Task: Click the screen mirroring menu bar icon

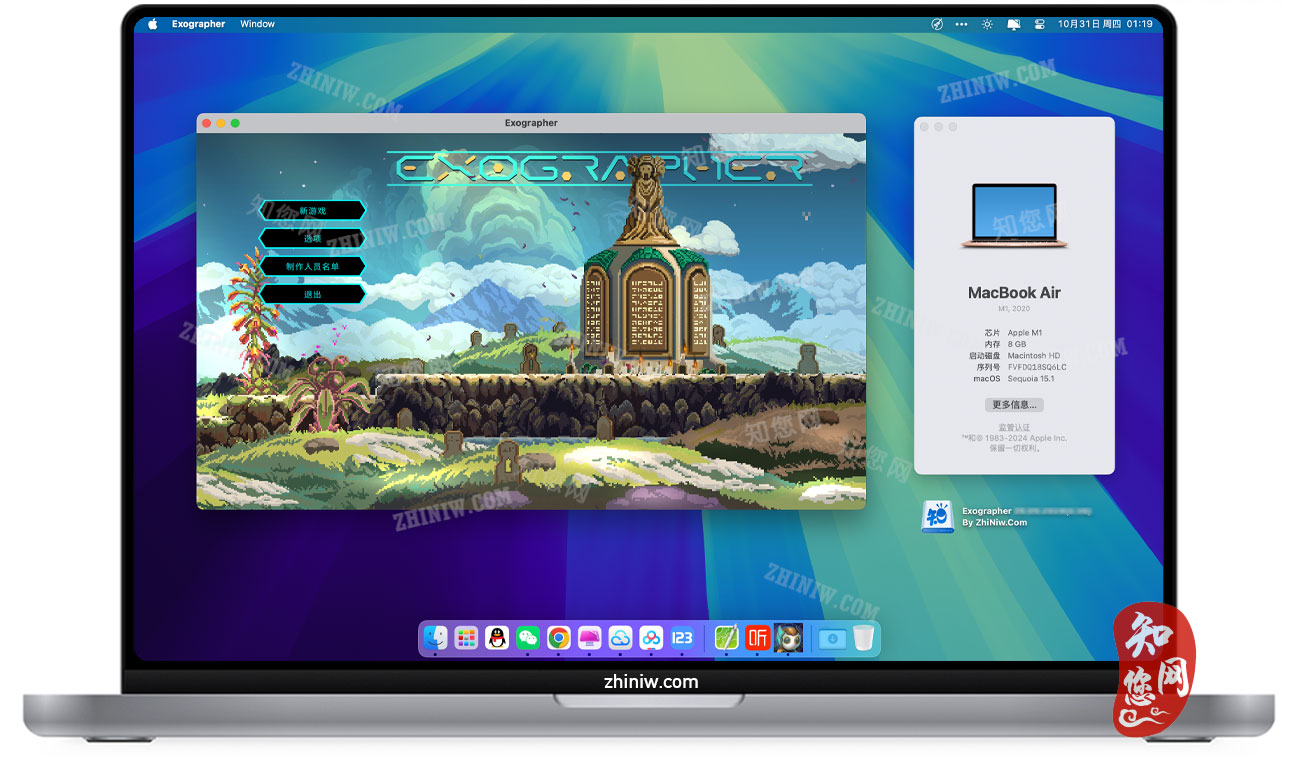Action: point(1013,24)
